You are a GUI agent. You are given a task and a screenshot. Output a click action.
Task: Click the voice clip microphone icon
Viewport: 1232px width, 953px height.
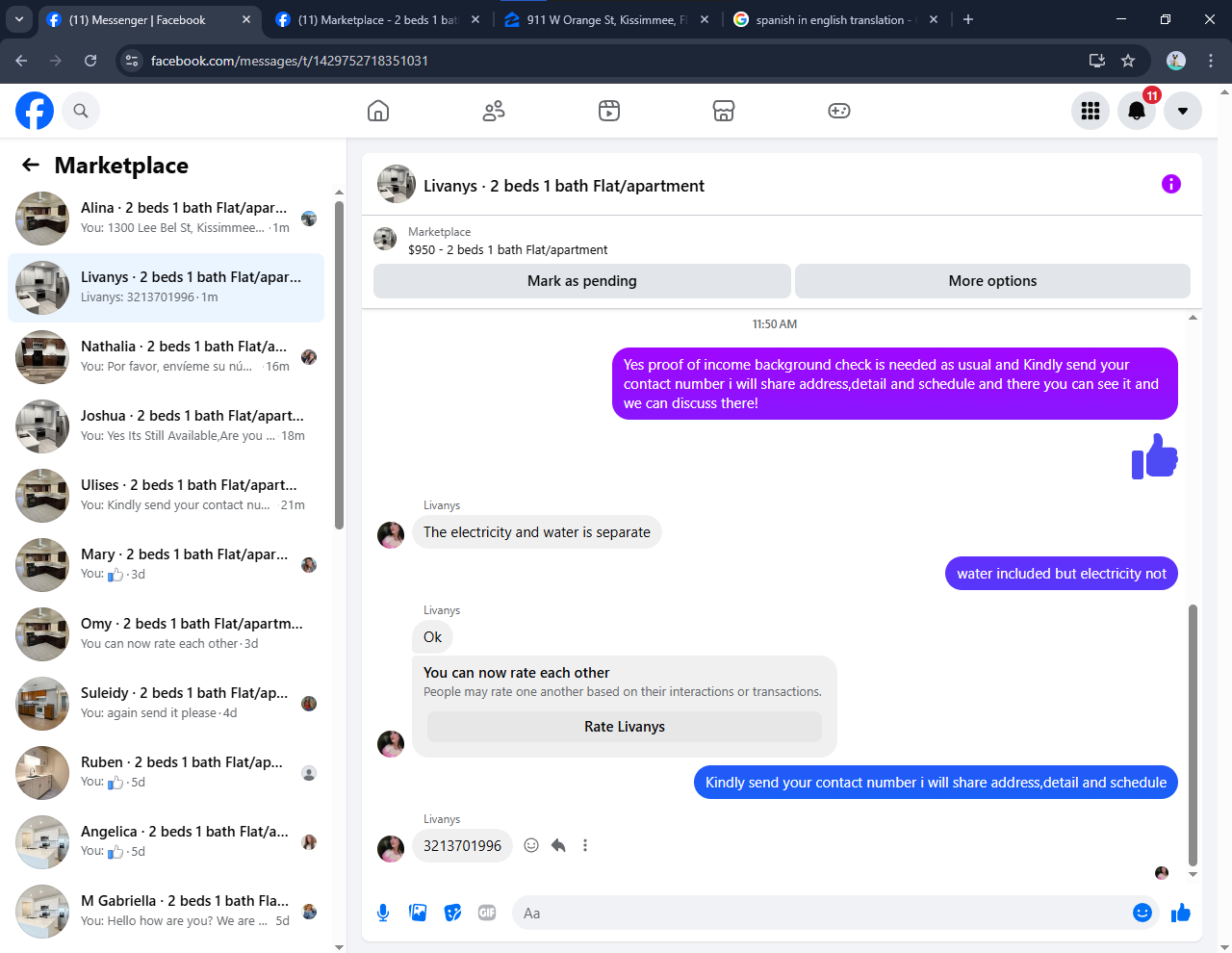coord(383,913)
